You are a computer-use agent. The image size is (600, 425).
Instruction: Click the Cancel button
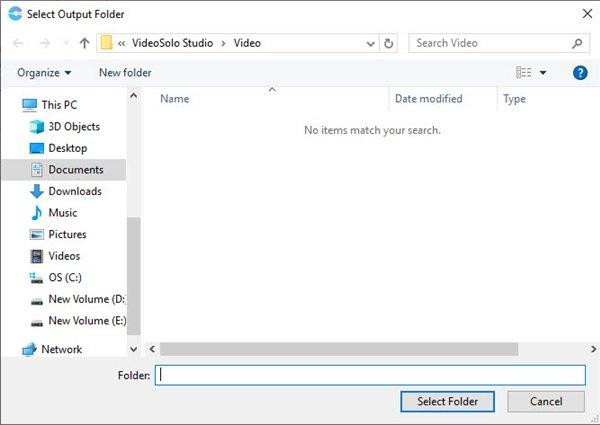tap(546, 402)
